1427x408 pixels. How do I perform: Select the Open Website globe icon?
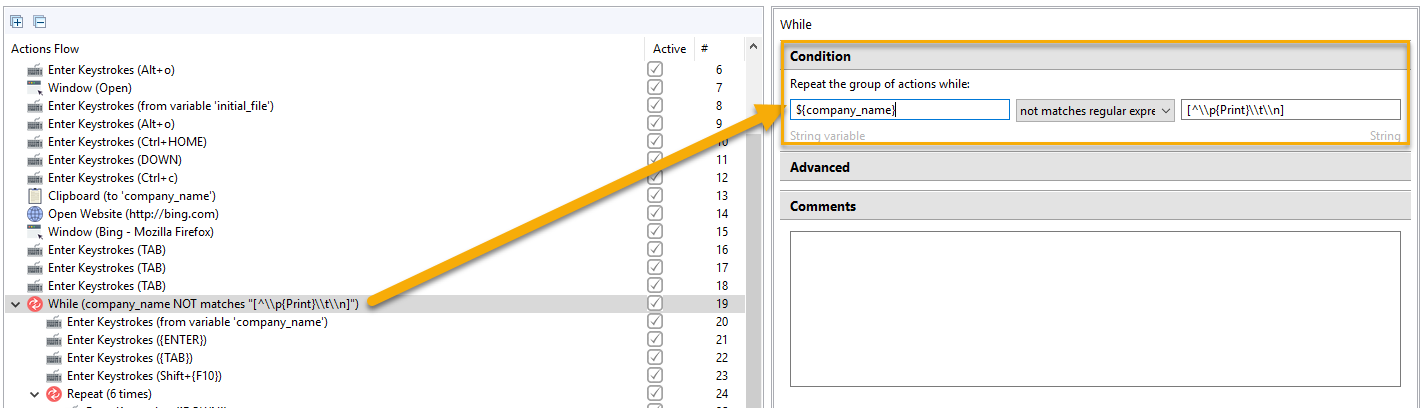point(35,214)
